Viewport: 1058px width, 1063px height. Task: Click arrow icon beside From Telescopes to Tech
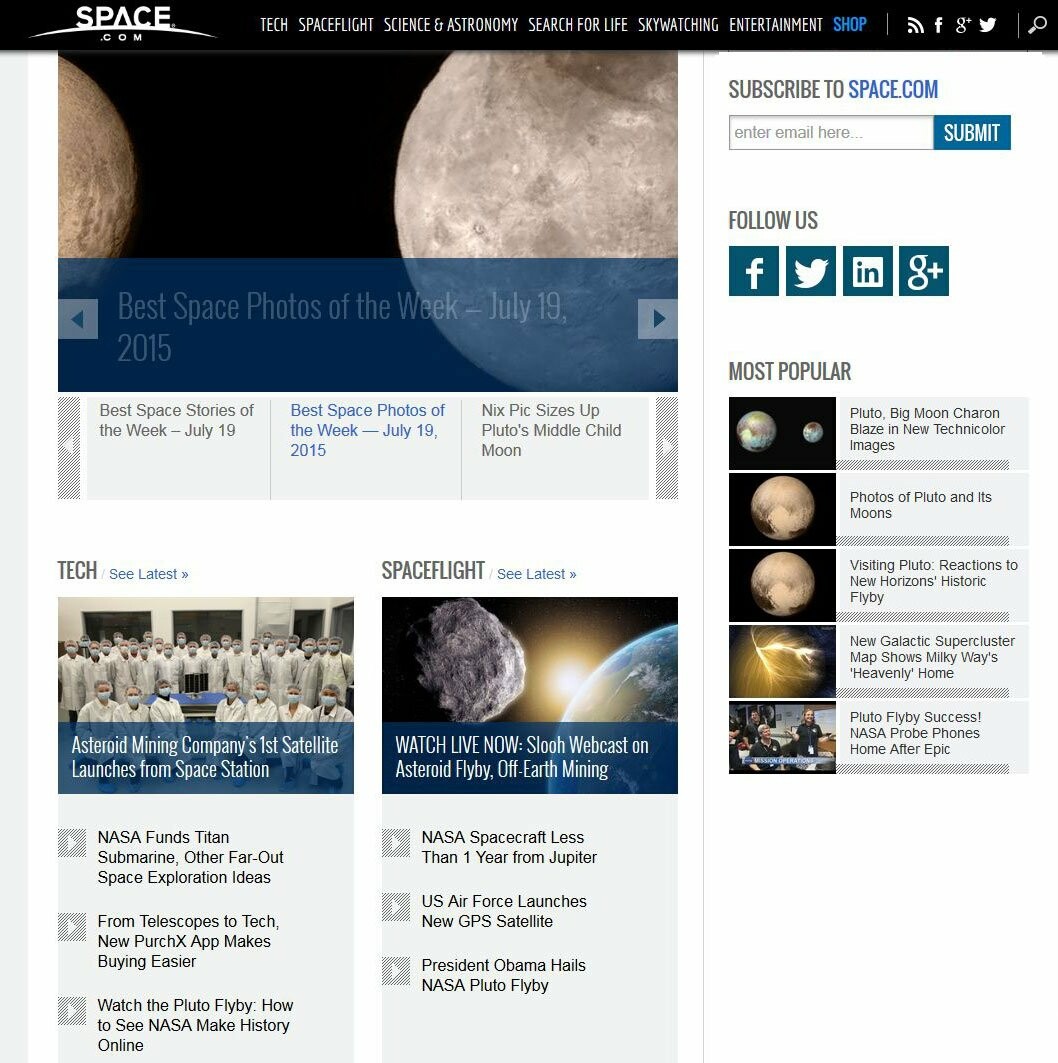tap(72, 927)
